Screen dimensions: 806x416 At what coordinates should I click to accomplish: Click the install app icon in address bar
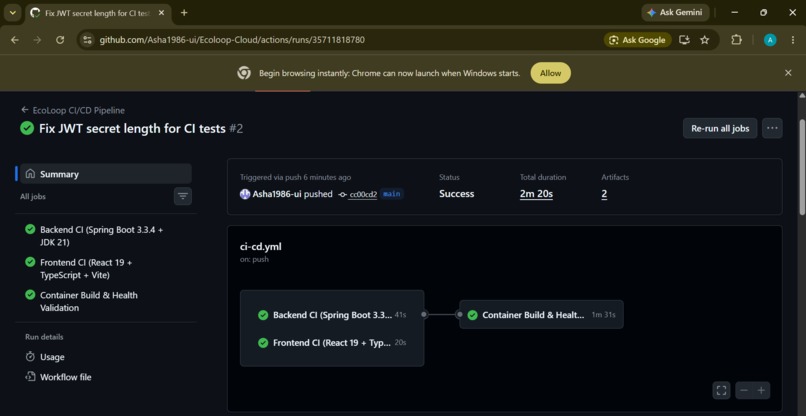(x=684, y=40)
